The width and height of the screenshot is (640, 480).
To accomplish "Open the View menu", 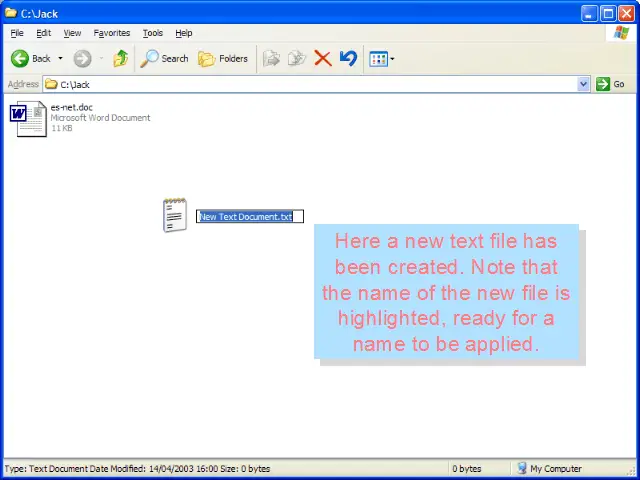I will coord(72,33).
